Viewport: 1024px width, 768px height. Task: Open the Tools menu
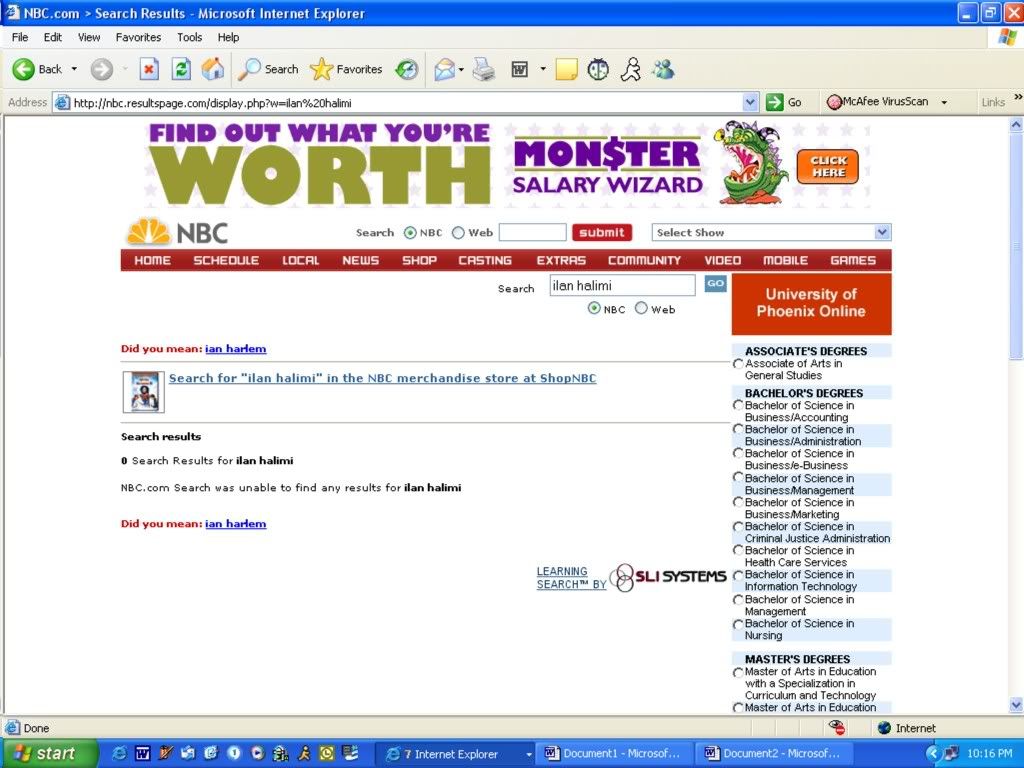189,37
